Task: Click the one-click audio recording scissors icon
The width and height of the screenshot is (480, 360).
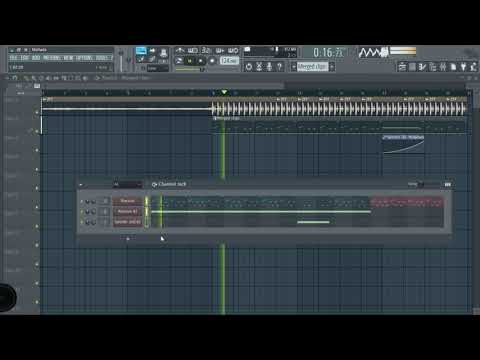Action: 259,67
